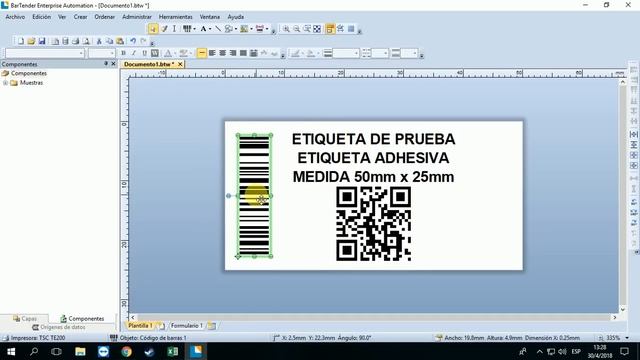Toggle bold formatting
This screenshot has height=360, width=640.
click(124, 53)
